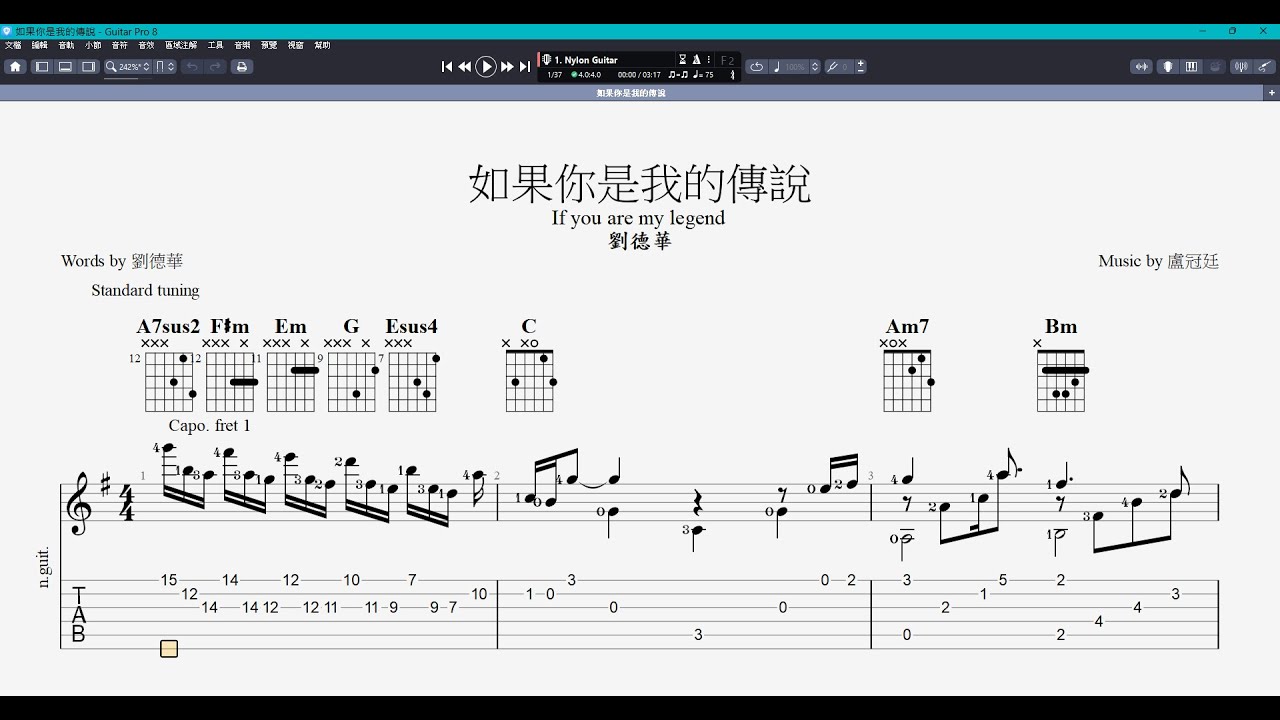1280x720 pixels.
Task: Click the subtitle If you are my legend
Action: tap(638, 218)
